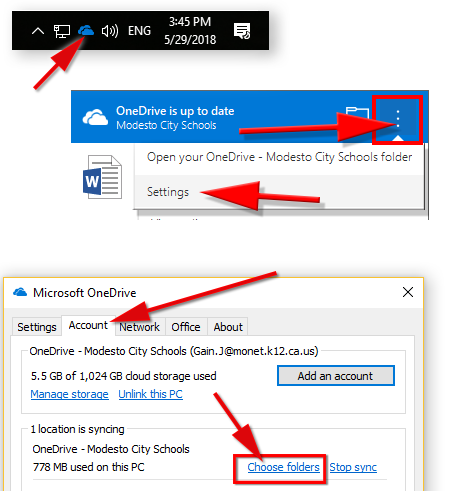Click the Add an account button

[x=336, y=376]
